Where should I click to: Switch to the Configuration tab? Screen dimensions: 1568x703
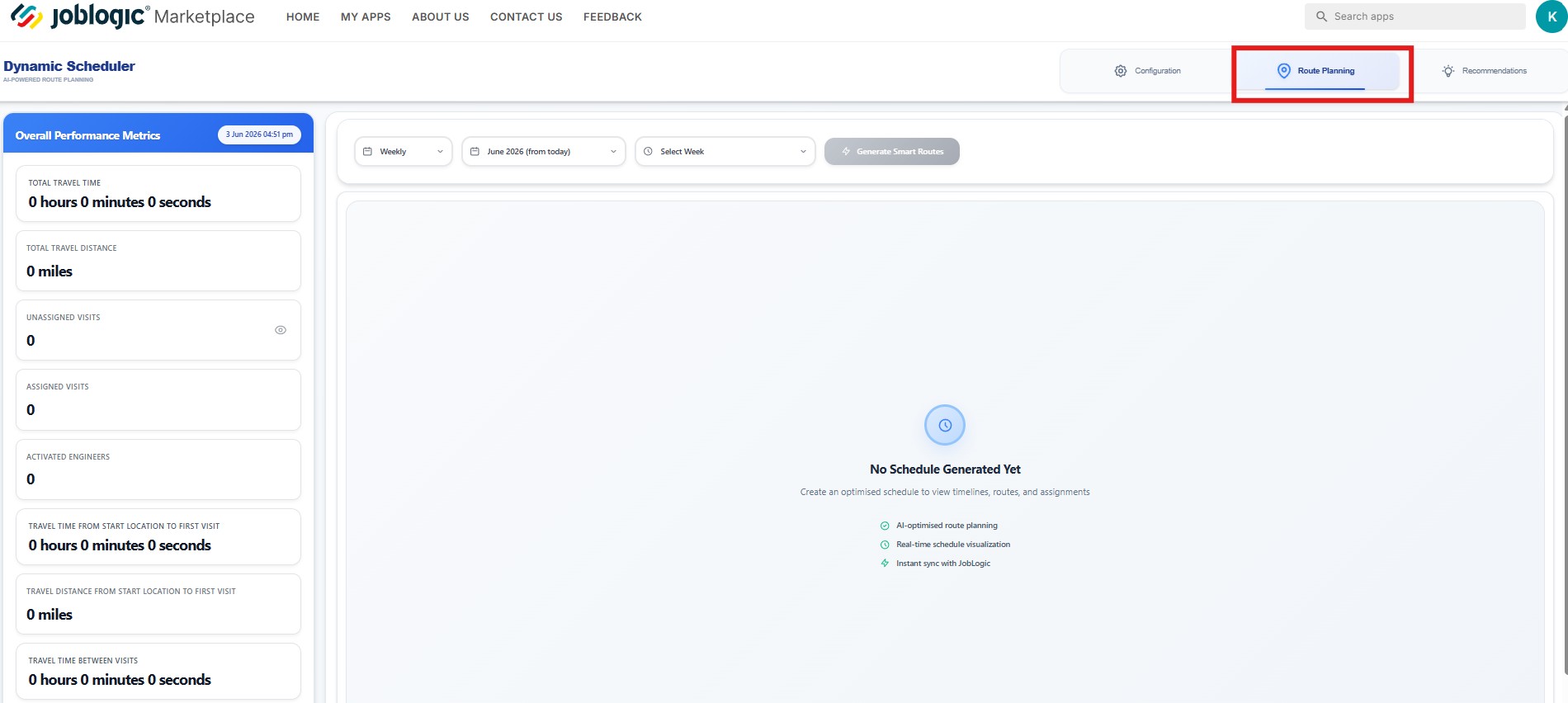[1148, 71]
